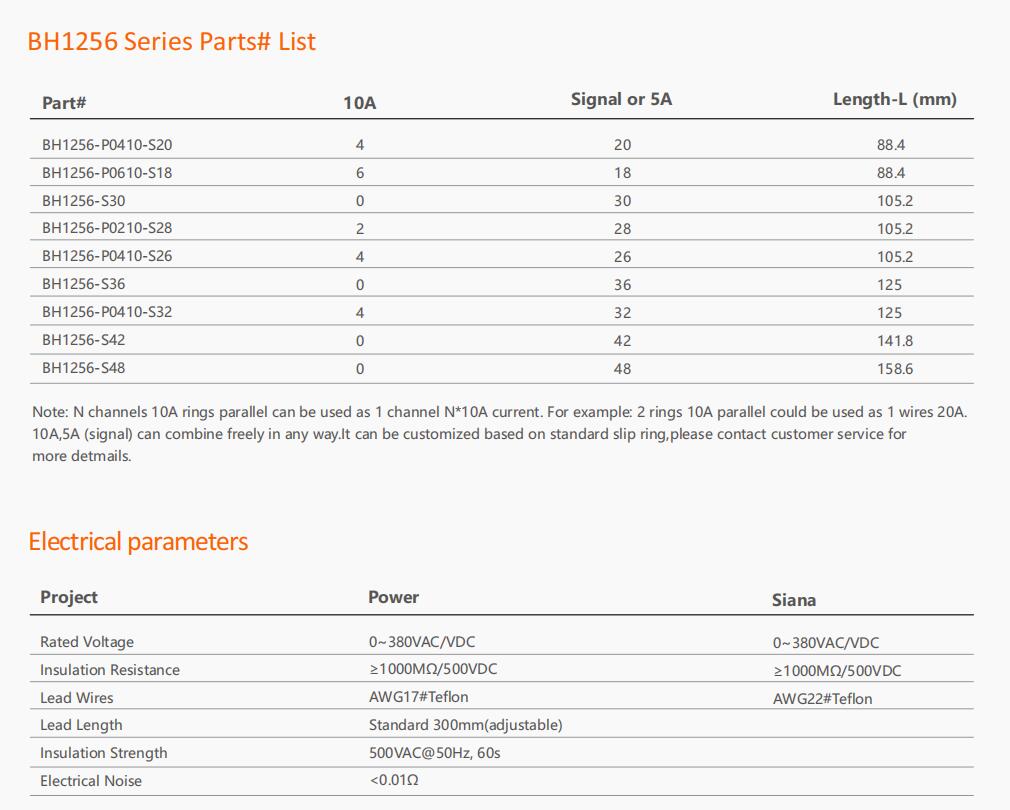Screen dimensions: 1010x810
Task: Click the BH1256-S42 part entry
Action: [84, 340]
